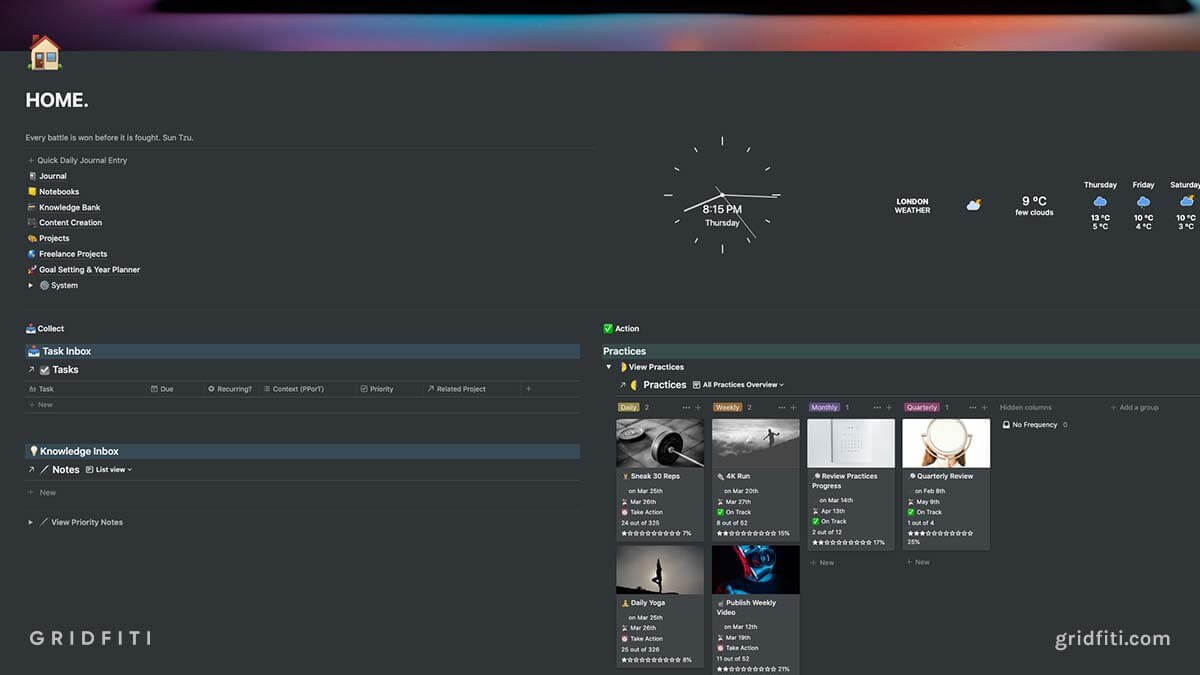The height and width of the screenshot is (675, 1200).
Task: Click the green Action checkmark icon
Action: [x=608, y=328]
